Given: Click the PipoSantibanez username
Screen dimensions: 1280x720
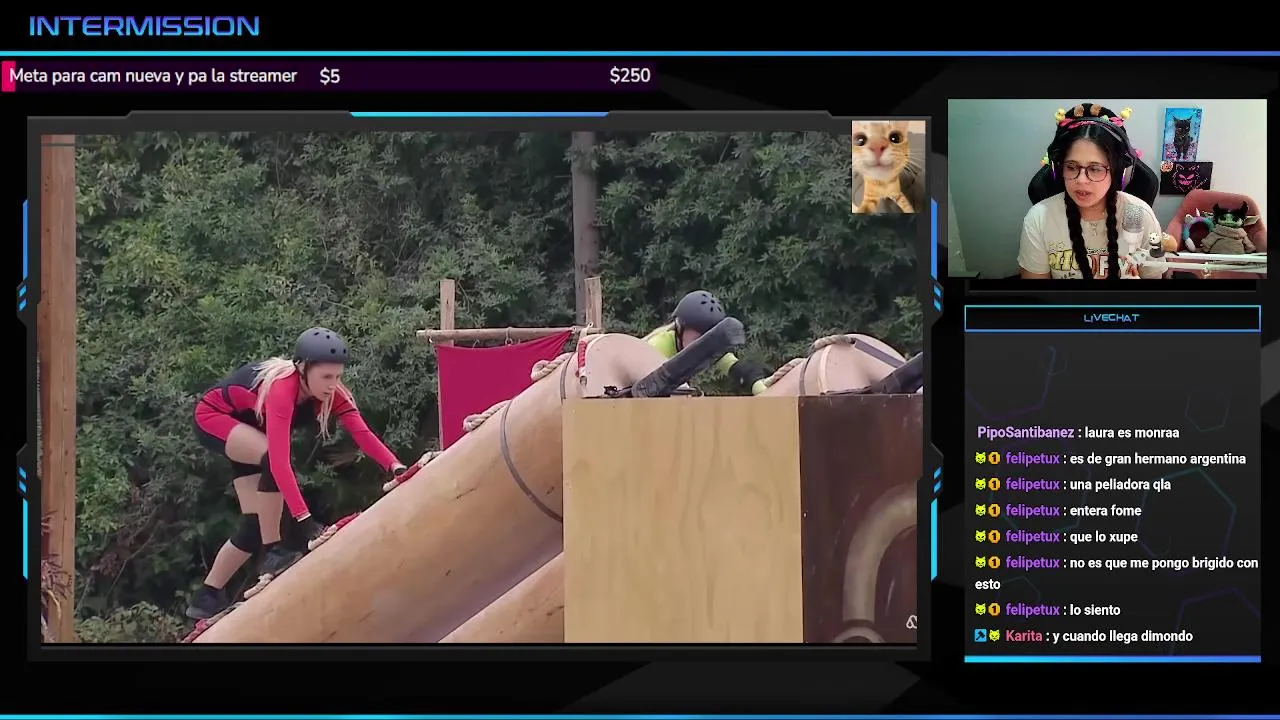Looking at the screenshot, I should (x=1025, y=433).
